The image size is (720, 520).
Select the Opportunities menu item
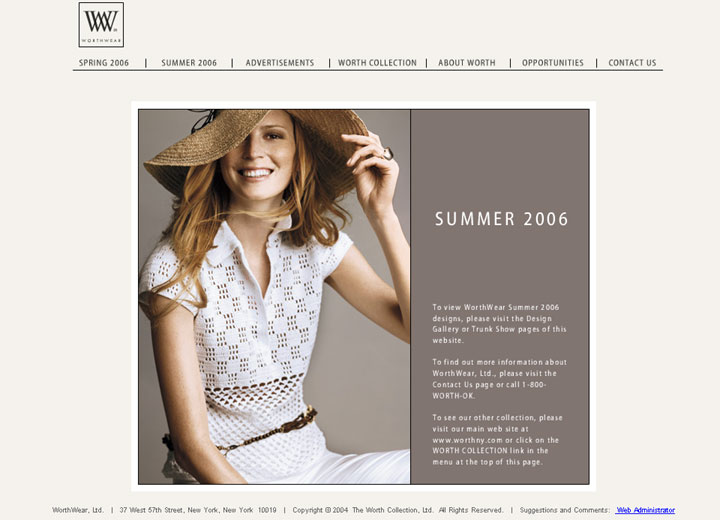coord(552,63)
